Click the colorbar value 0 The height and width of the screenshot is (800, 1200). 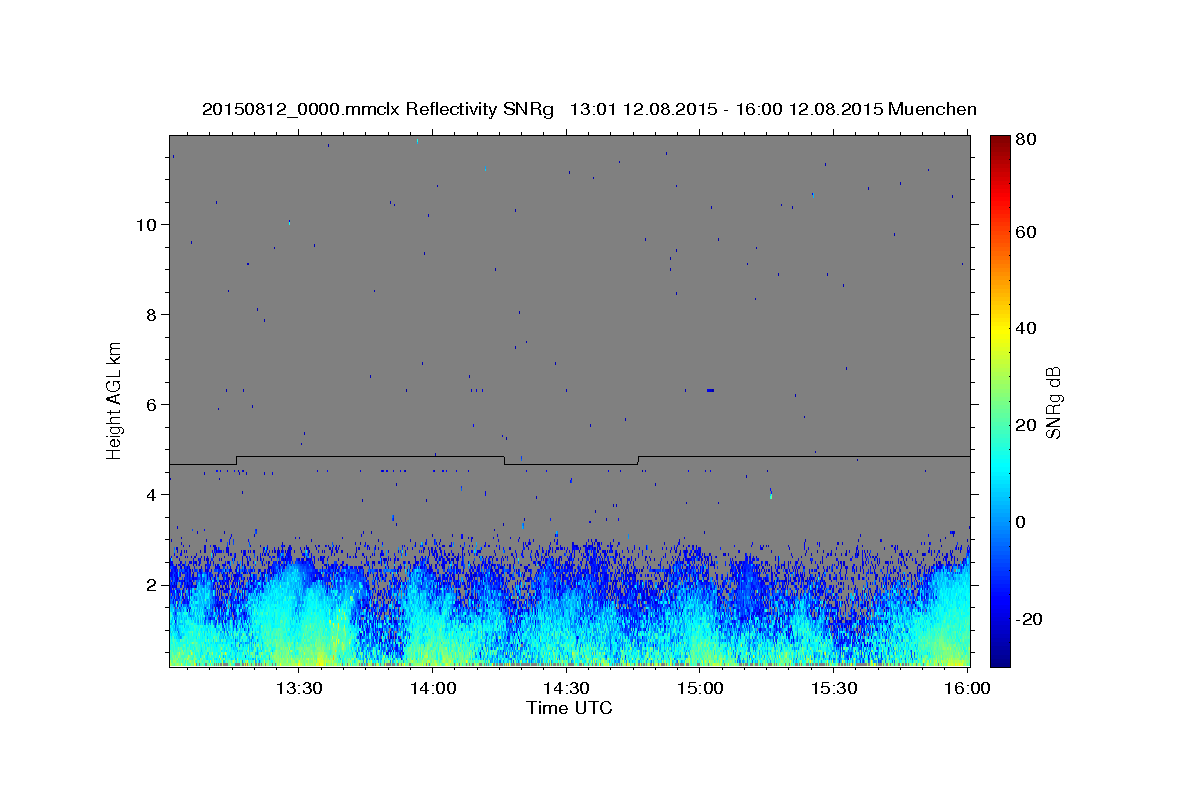pyautogui.click(x=1021, y=522)
